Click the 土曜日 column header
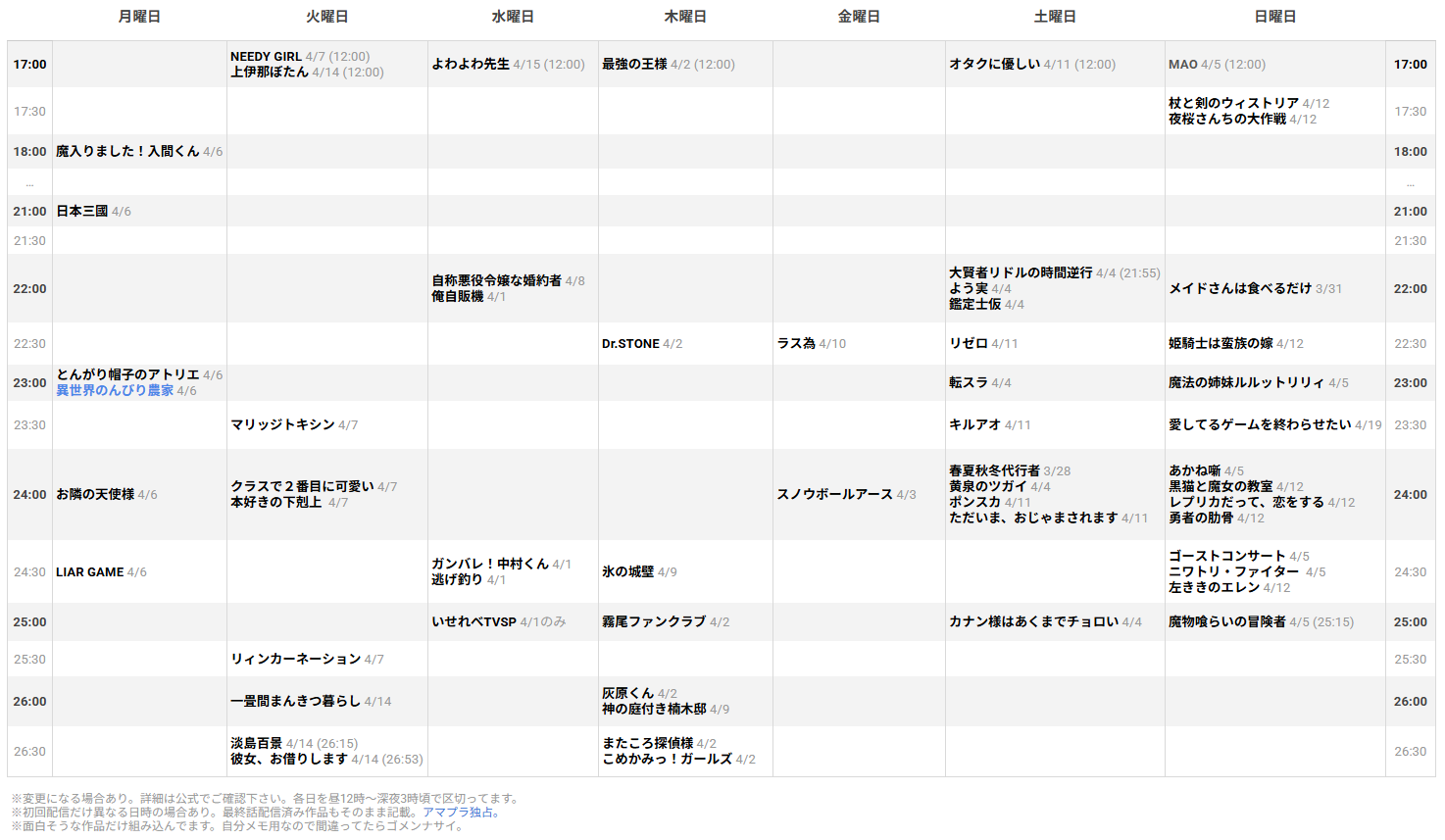The width and height of the screenshot is (1445, 840). click(x=1055, y=17)
